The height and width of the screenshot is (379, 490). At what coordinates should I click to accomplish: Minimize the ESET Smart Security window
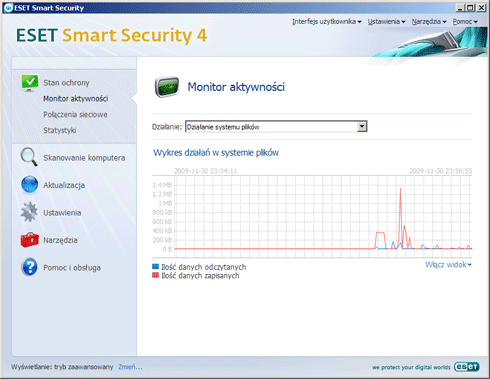click(460, 8)
